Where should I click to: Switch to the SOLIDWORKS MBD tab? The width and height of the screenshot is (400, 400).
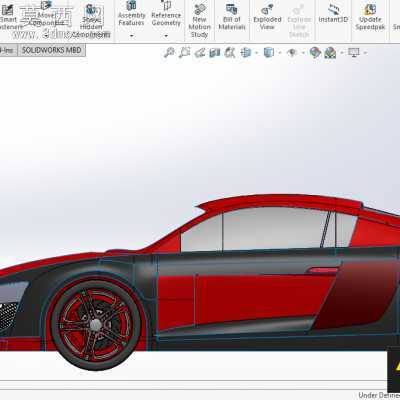pos(52,50)
